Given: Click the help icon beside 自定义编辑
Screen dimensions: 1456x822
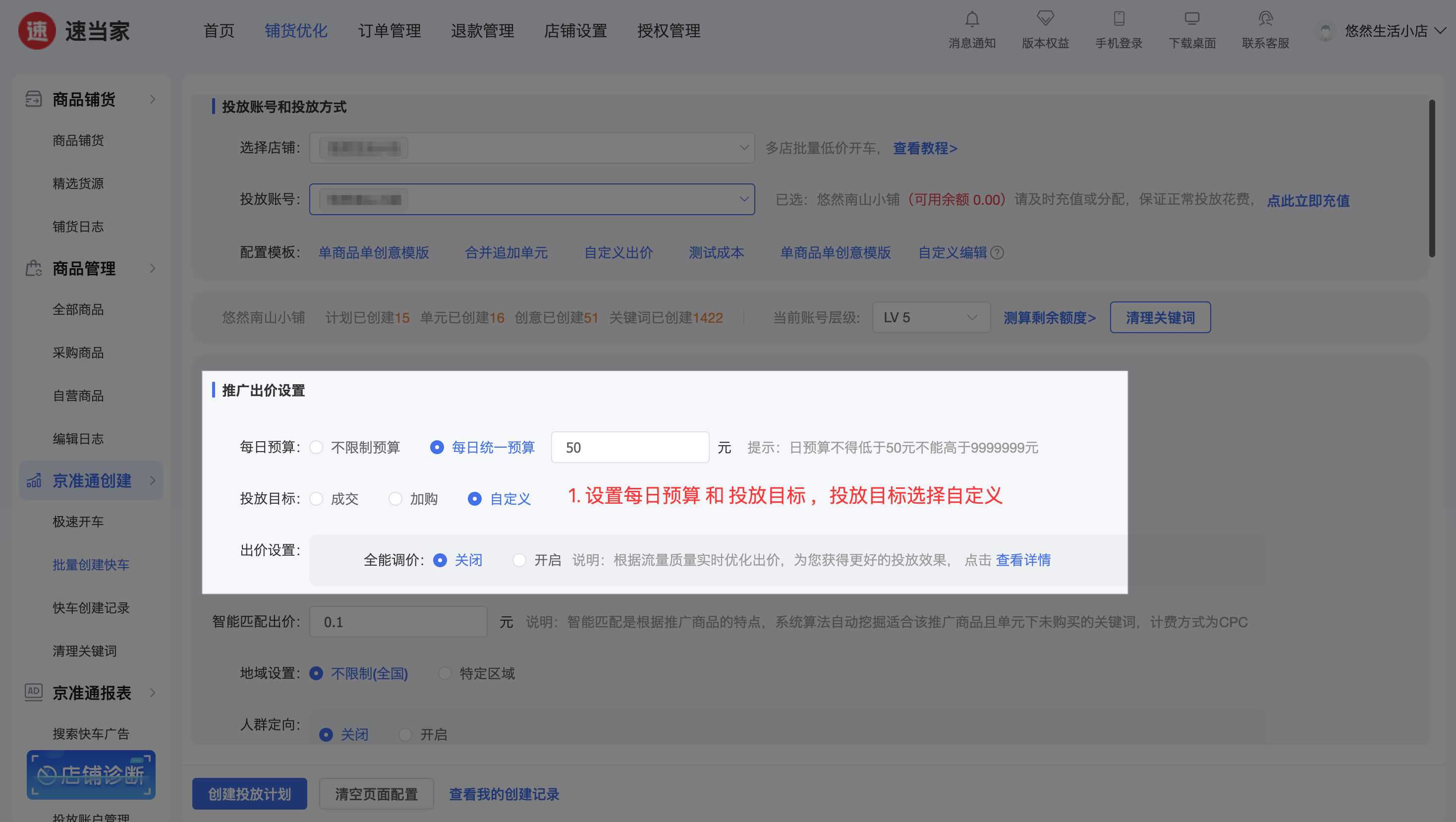Looking at the screenshot, I should [998, 253].
